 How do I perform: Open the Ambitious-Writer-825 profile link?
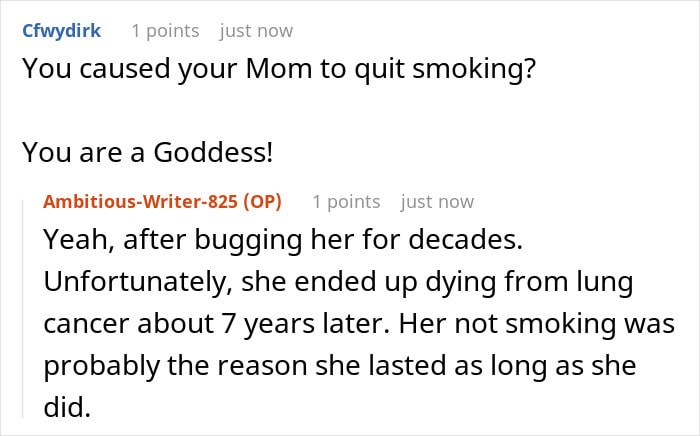click(140, 202)
